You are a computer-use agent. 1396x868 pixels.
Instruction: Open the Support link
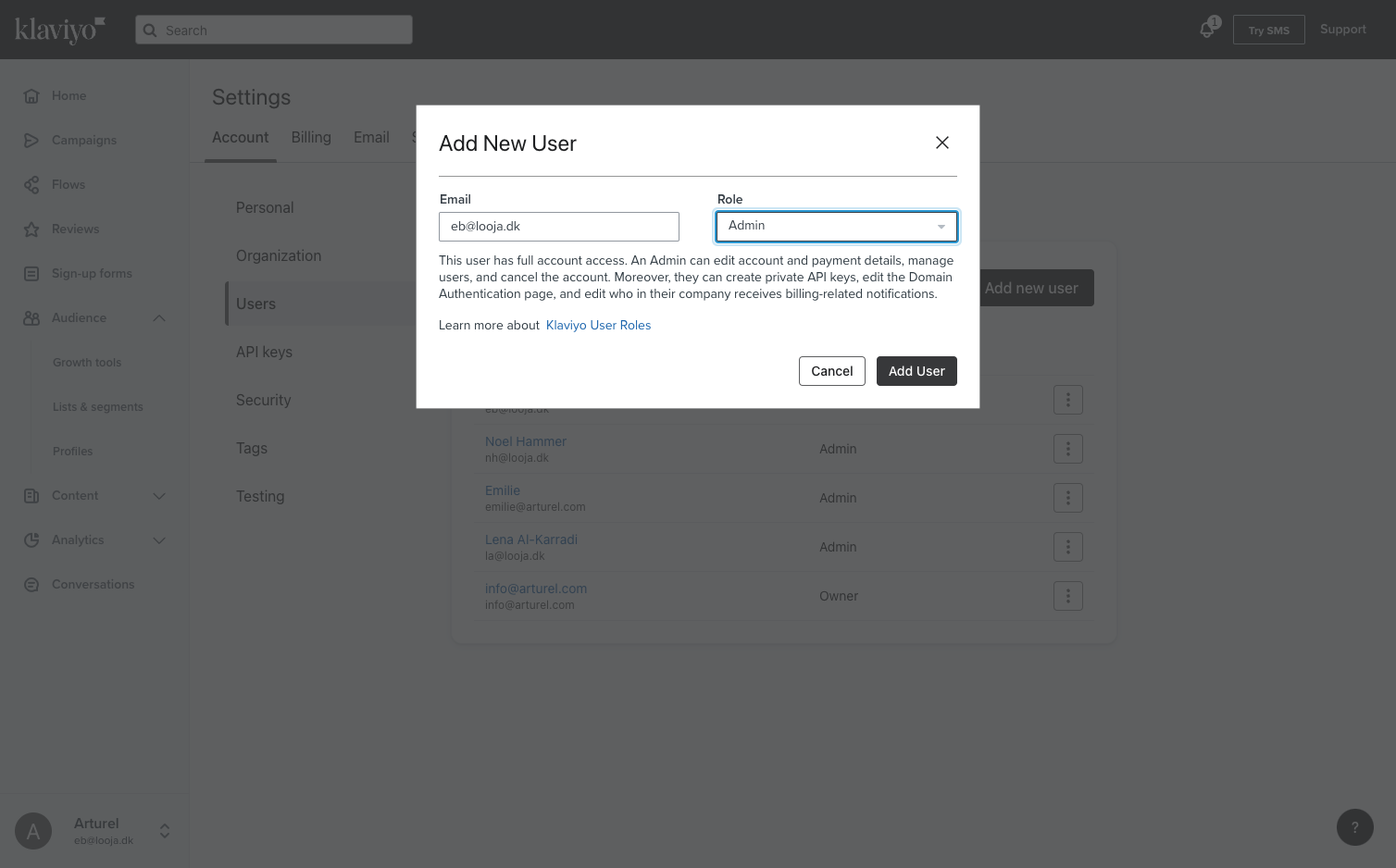point(1343,30)
